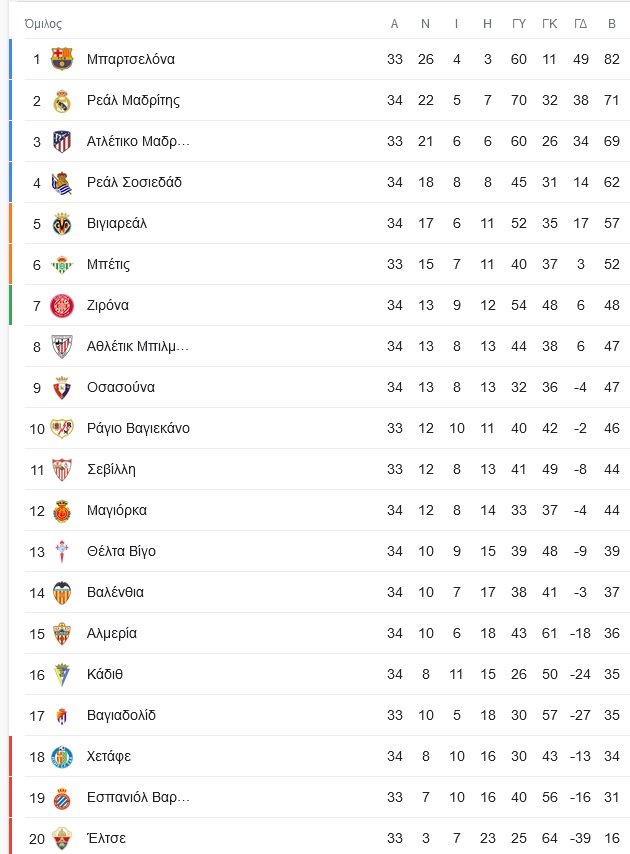Image resolution: width=630 pixels, height=854 pixels.
Task: Click the Athletic Bilbao crest icon
Action: pos(62,346)
